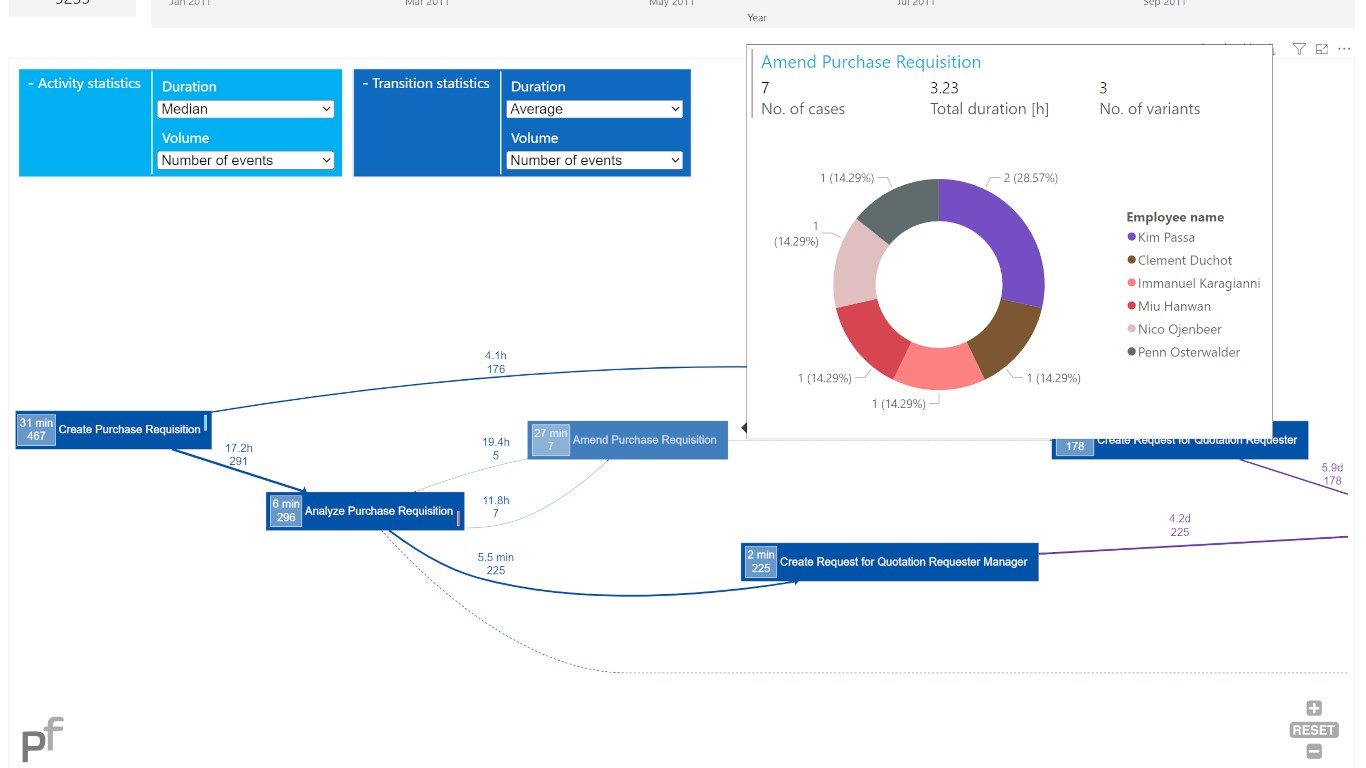Collapse the Activity statistics panel
The height and width of the screenshot is (768, 1366).
84,84
